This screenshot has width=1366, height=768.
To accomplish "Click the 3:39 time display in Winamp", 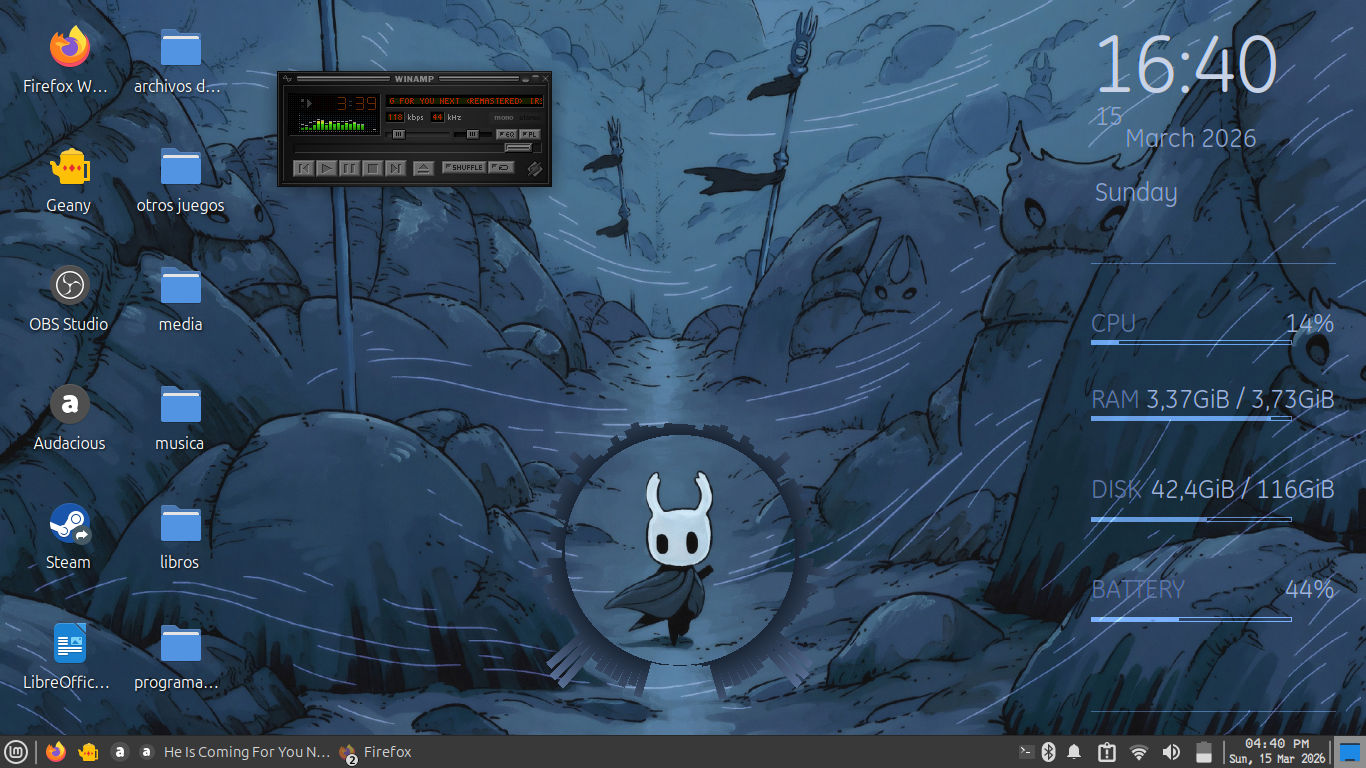I will (356, 103).
